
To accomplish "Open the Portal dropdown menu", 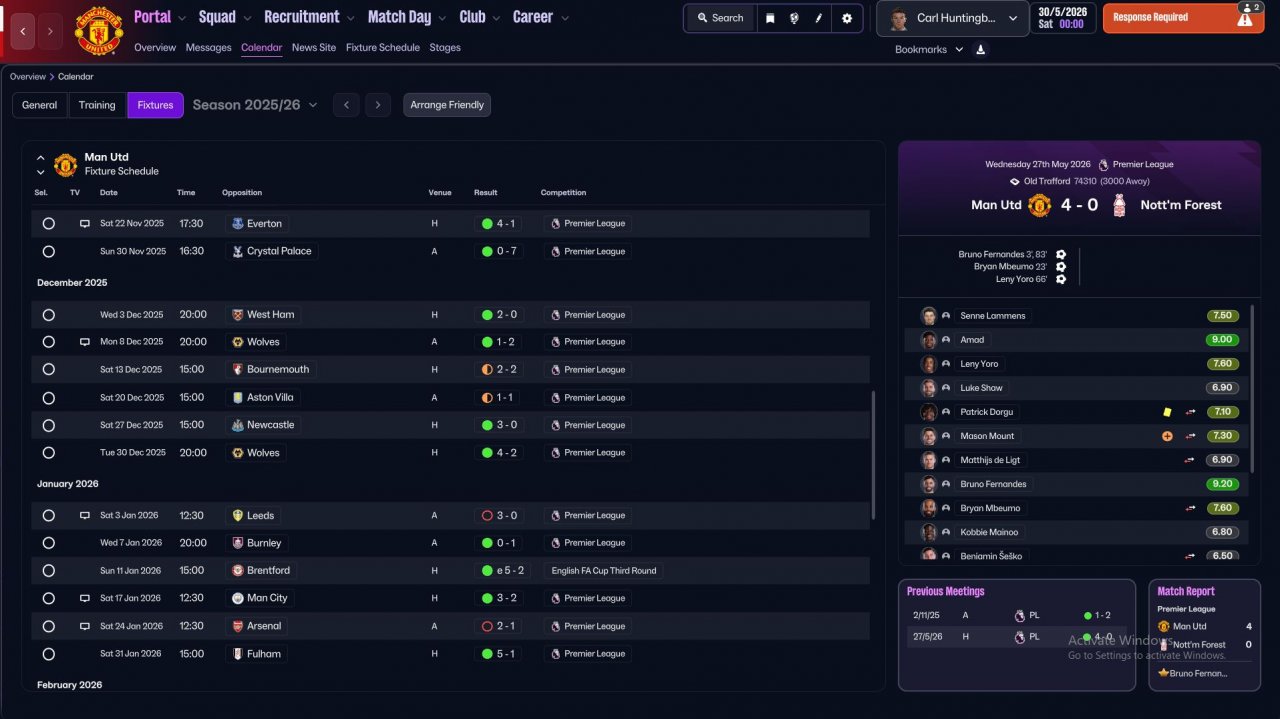I will (159, 17).
